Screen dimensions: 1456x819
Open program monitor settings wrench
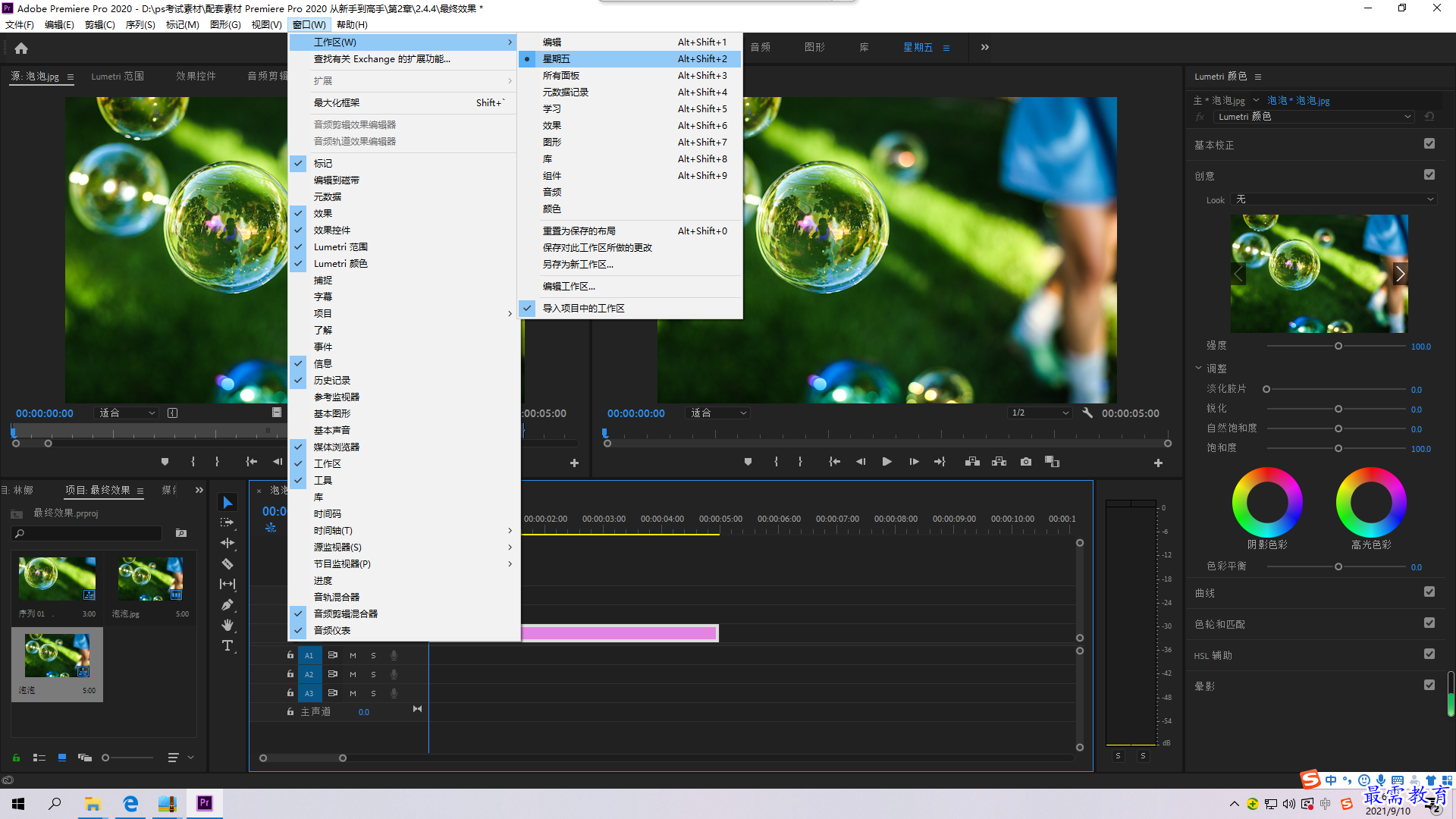tap(1087, 413)
